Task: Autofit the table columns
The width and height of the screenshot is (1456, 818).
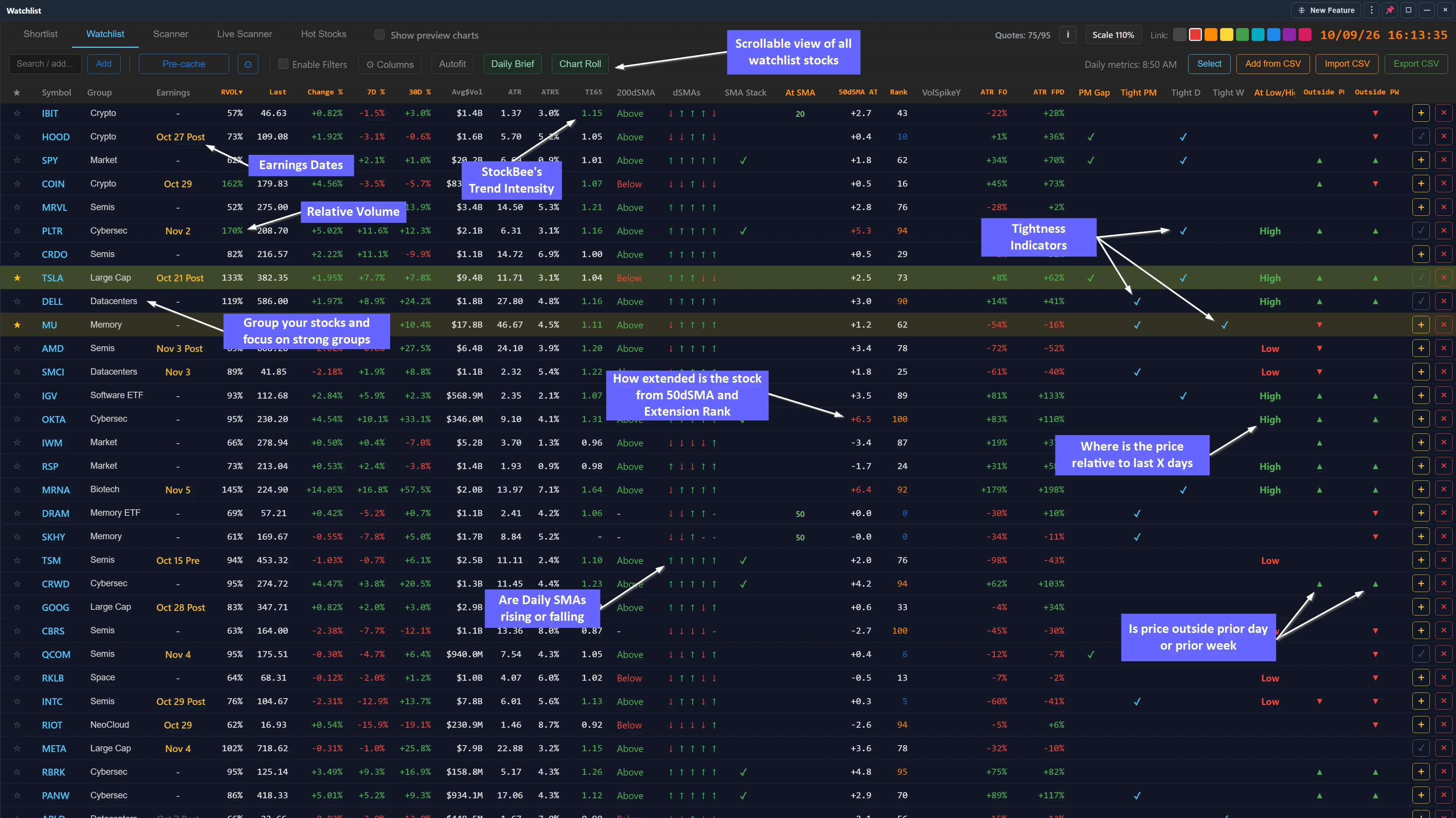Action: click(x=452, y=64)
